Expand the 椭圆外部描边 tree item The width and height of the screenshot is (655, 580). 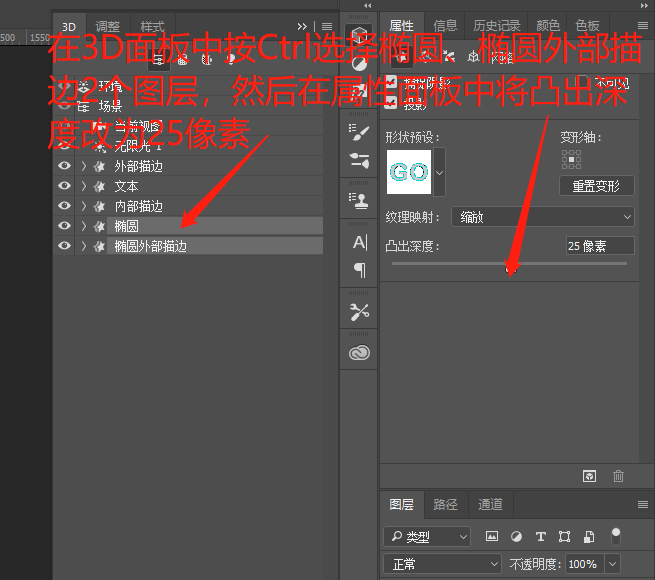pos(84,246)
